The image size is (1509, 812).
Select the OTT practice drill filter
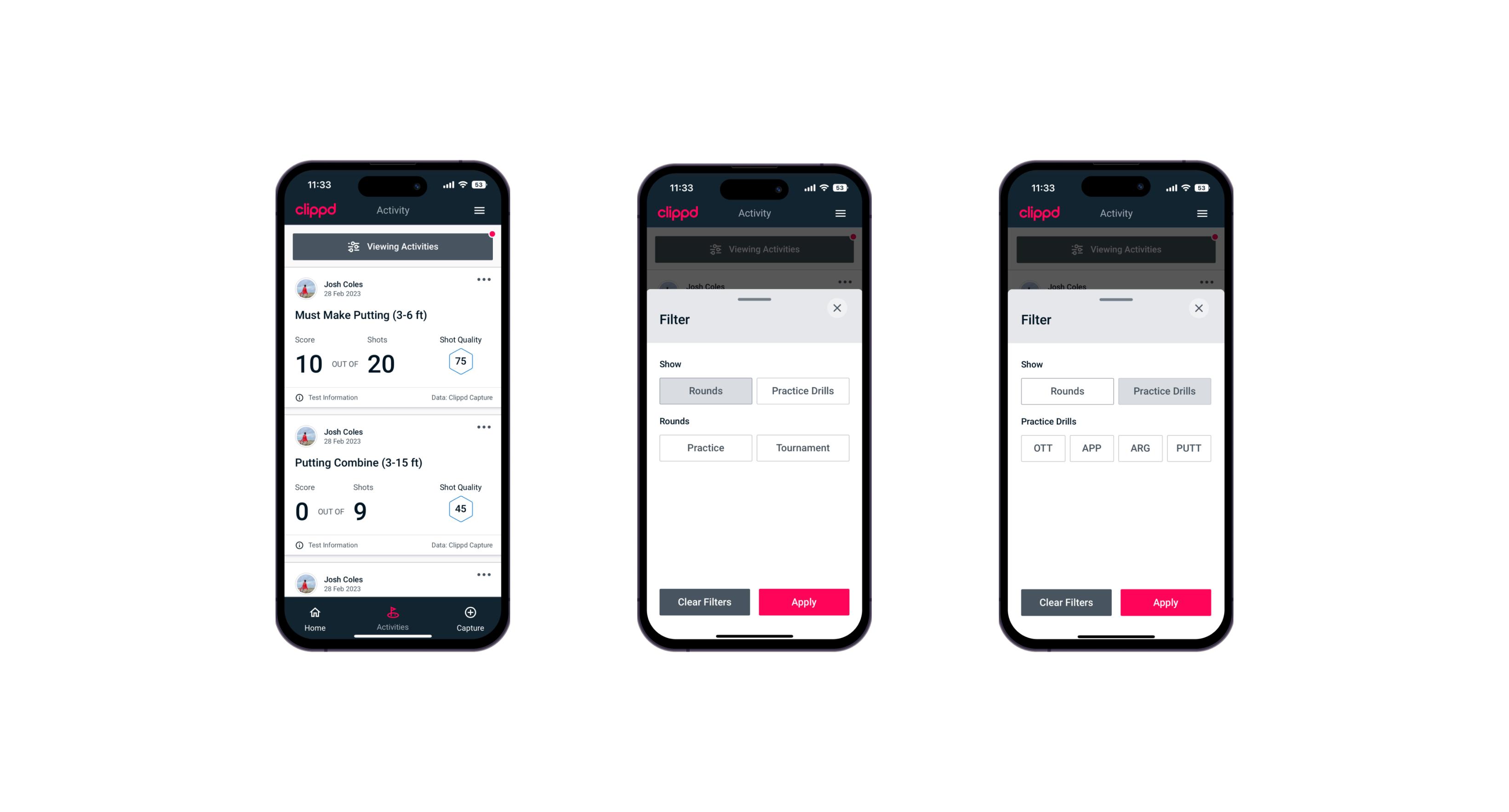tap(1043, 447)
